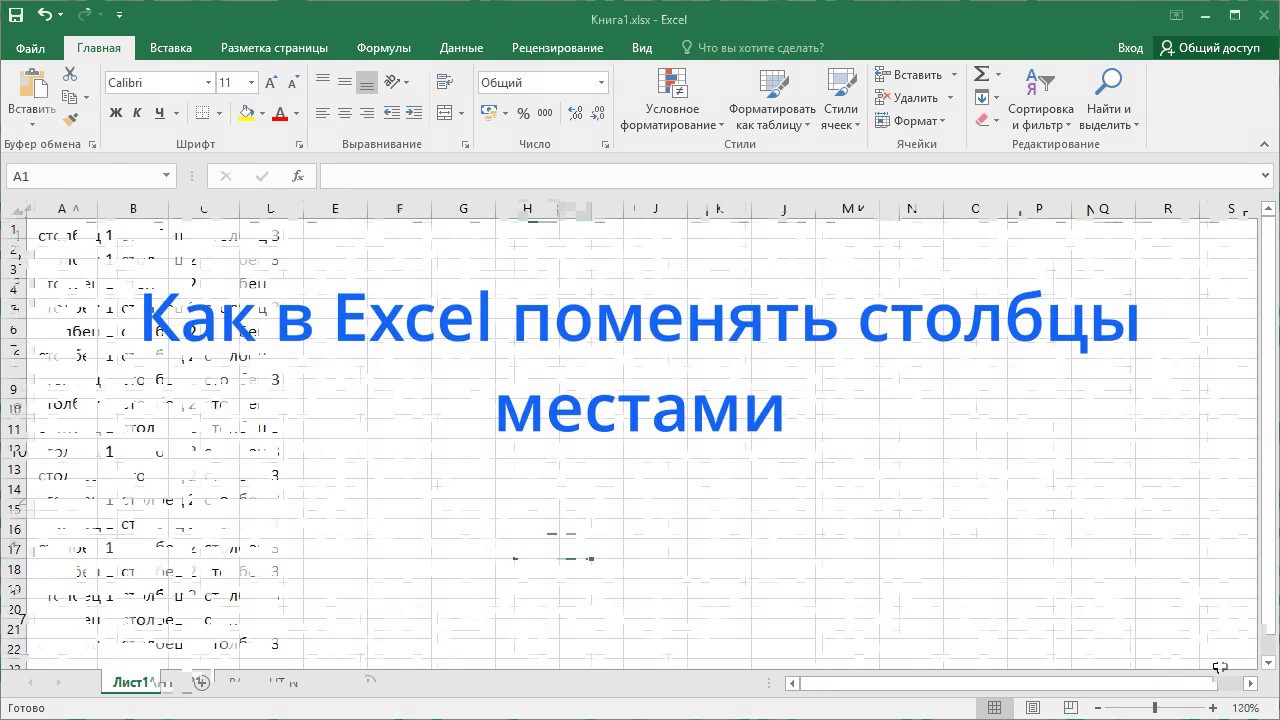Open Сортировка и фильтр menu
Screen dimensions: 1280x720
[x=1040, y=100]
